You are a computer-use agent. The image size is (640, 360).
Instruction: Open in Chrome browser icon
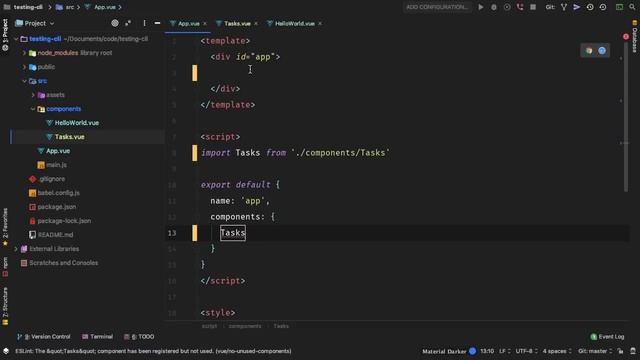(x=589, y=51)
